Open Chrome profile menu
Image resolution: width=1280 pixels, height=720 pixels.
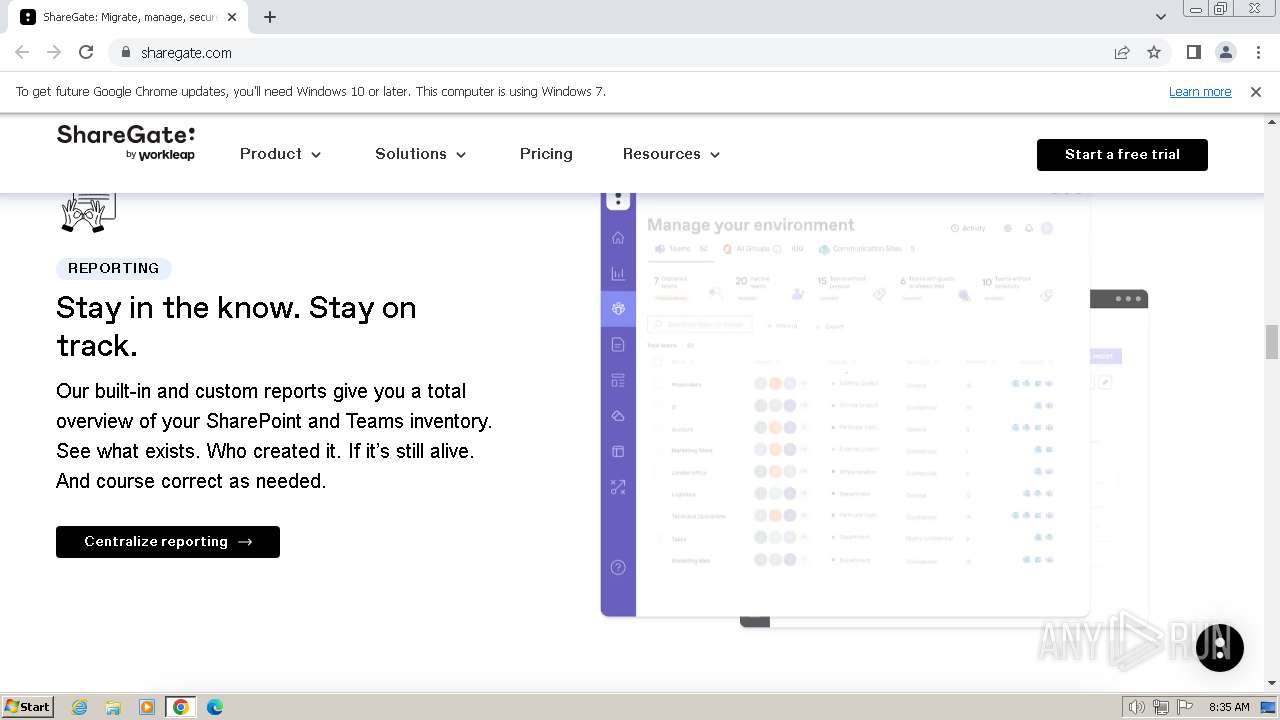tap(1226, 52)
